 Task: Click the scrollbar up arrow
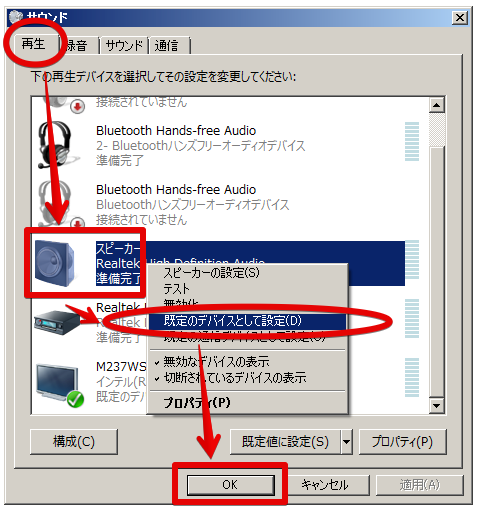[436, 106]
